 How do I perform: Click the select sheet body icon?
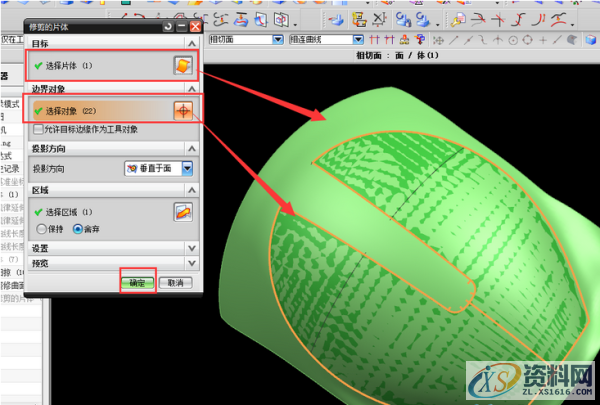tap(182, 65)
